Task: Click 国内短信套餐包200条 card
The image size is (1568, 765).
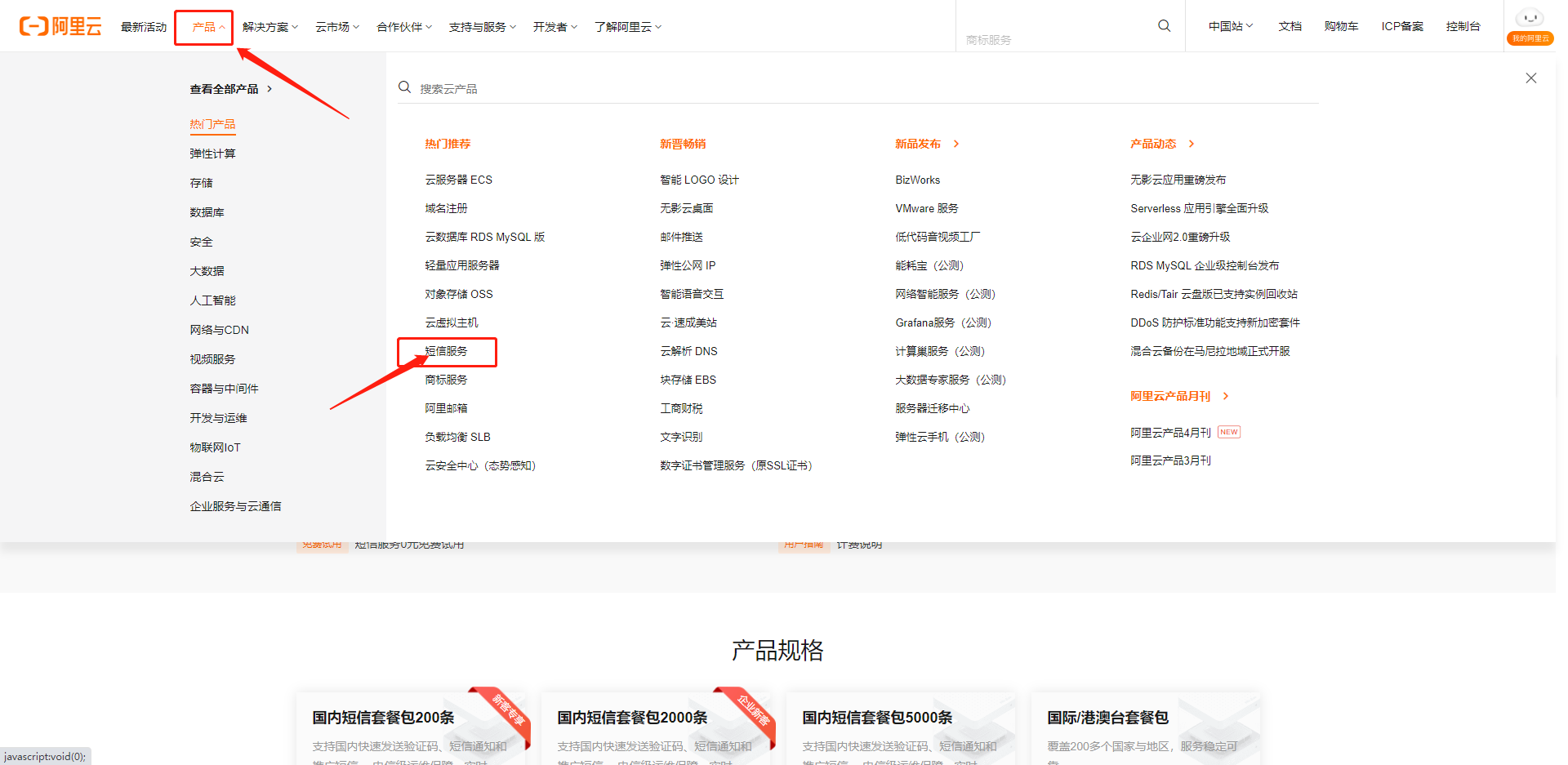Action: point(411,728)
